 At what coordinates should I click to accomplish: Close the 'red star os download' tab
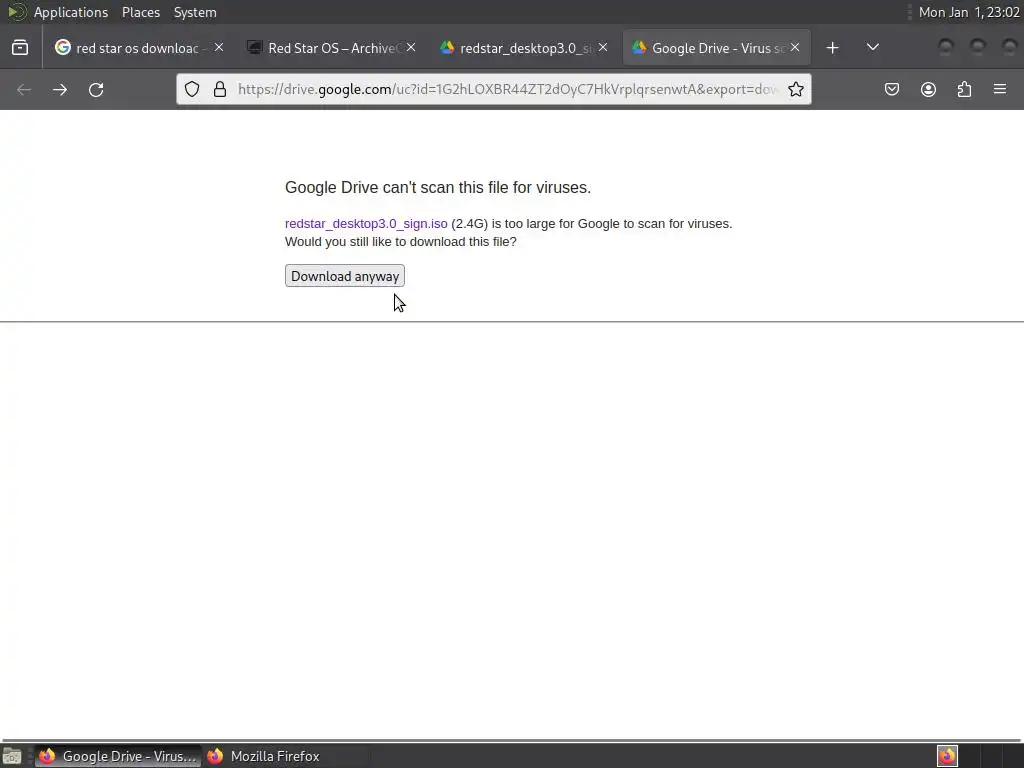pos(219,47)
